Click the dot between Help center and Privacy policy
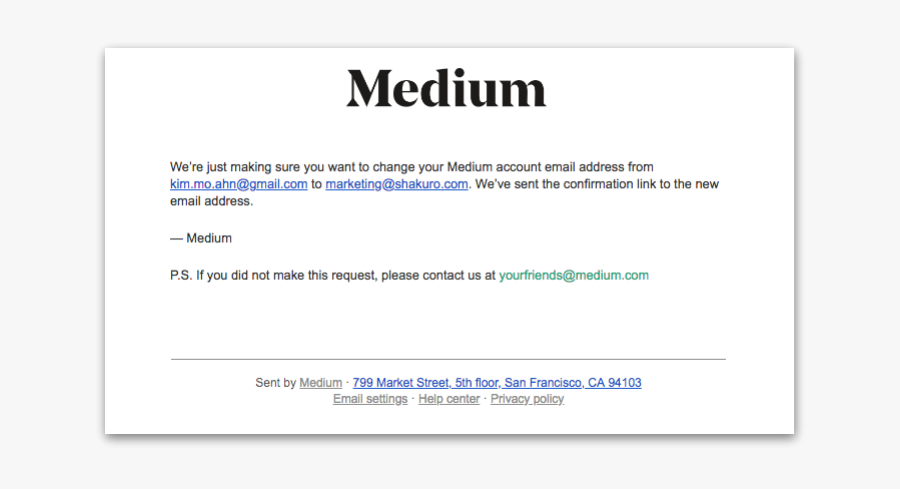The image size is (900, 489). pyautogui.click(x=485, y=399)
